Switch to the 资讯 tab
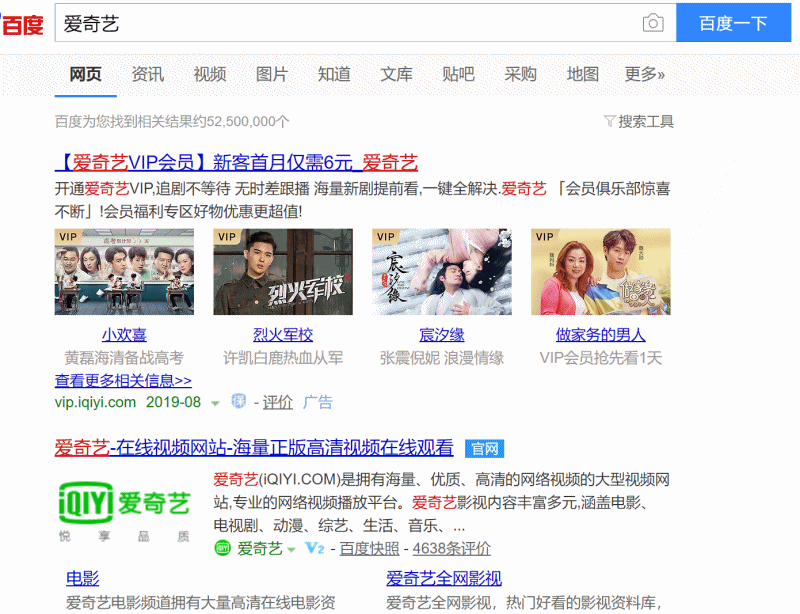800x614 pixels. pyautogui.click(x=147, y=74)
